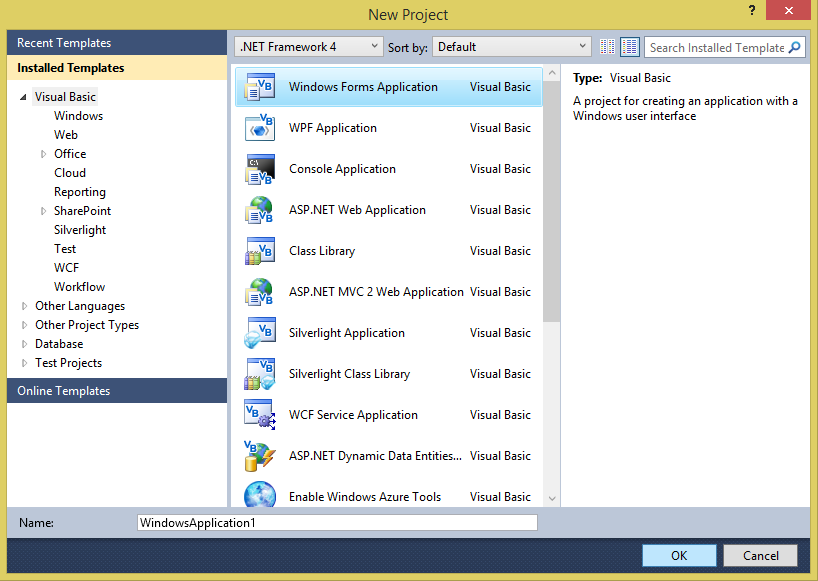
Task: Select the 'WCF Service Application' template name
Action: click(x=353, y=415)
